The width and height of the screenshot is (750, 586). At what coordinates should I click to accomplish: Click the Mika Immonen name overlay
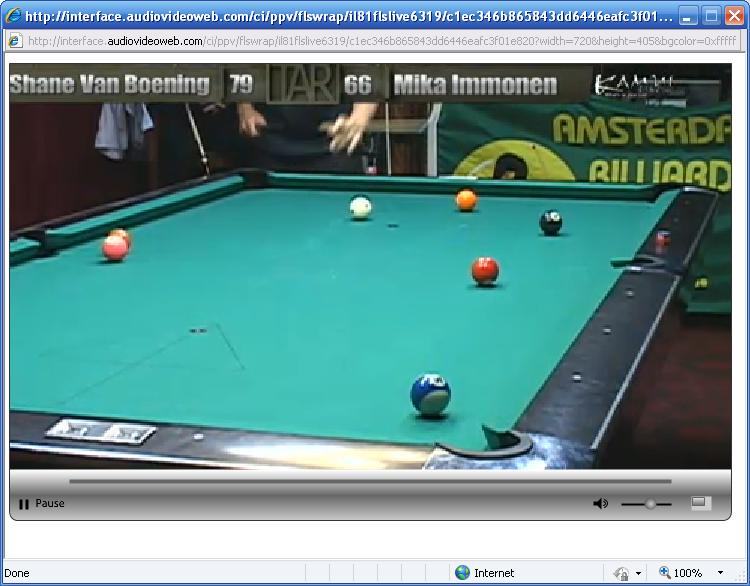tap(475, 85)
